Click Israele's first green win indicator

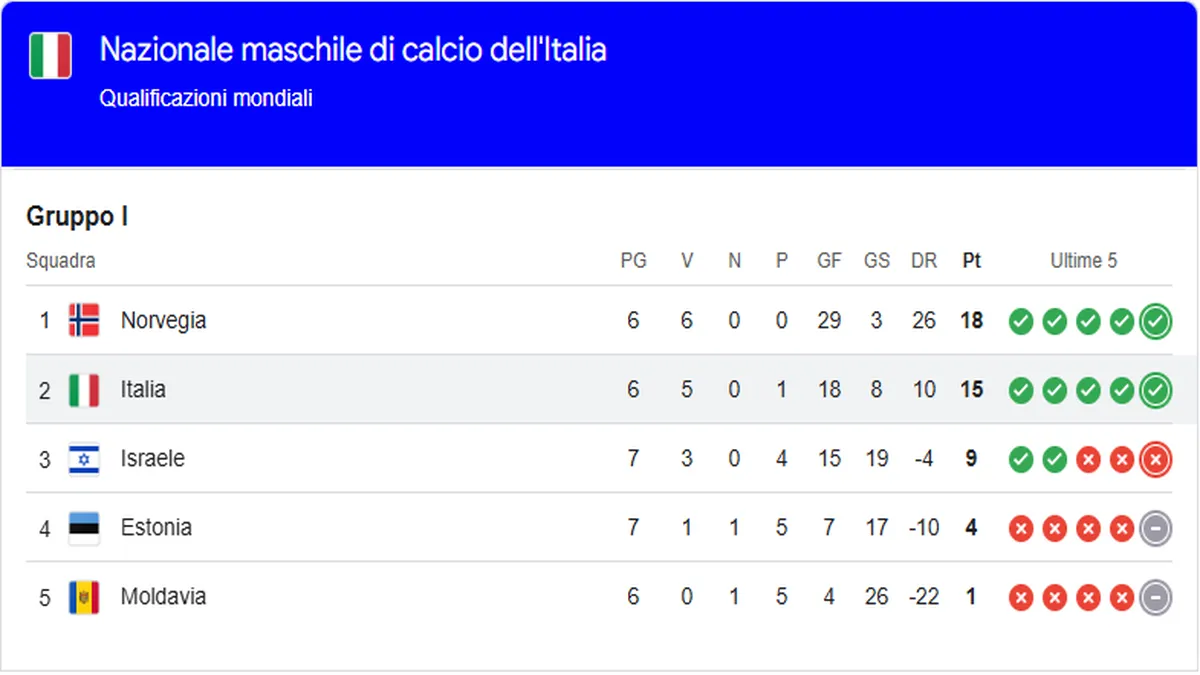tap(1021, 459)
